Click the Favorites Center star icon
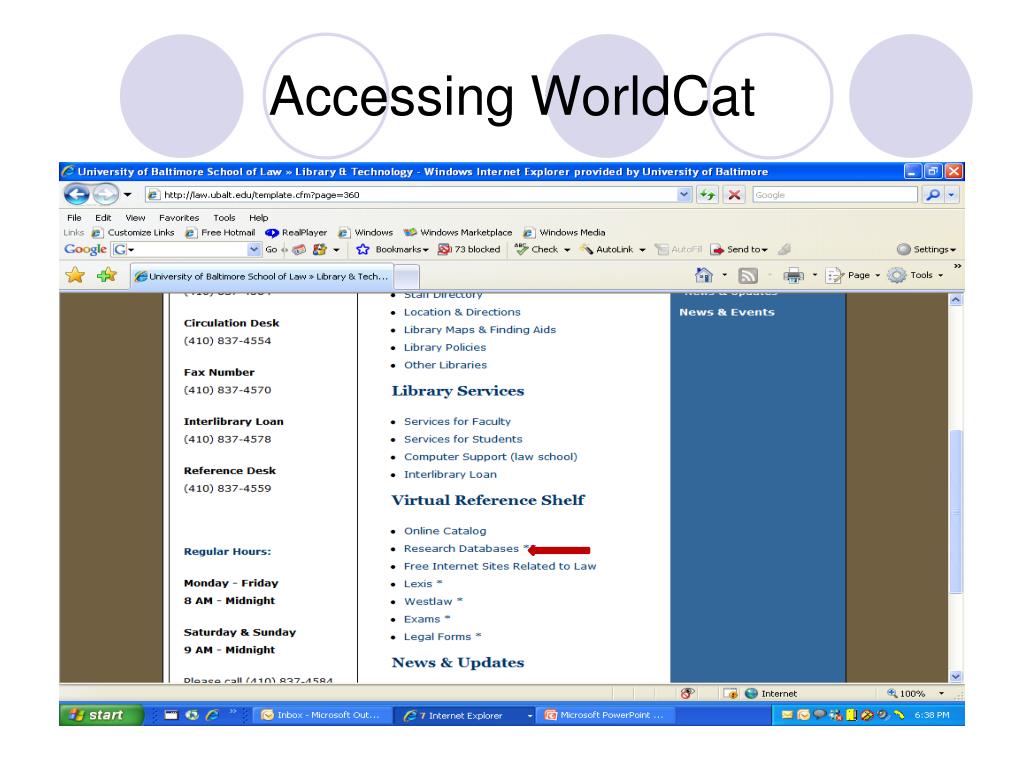Image resolution: width=1024 pixels, height=768 pixels. [x=75, y=275]
